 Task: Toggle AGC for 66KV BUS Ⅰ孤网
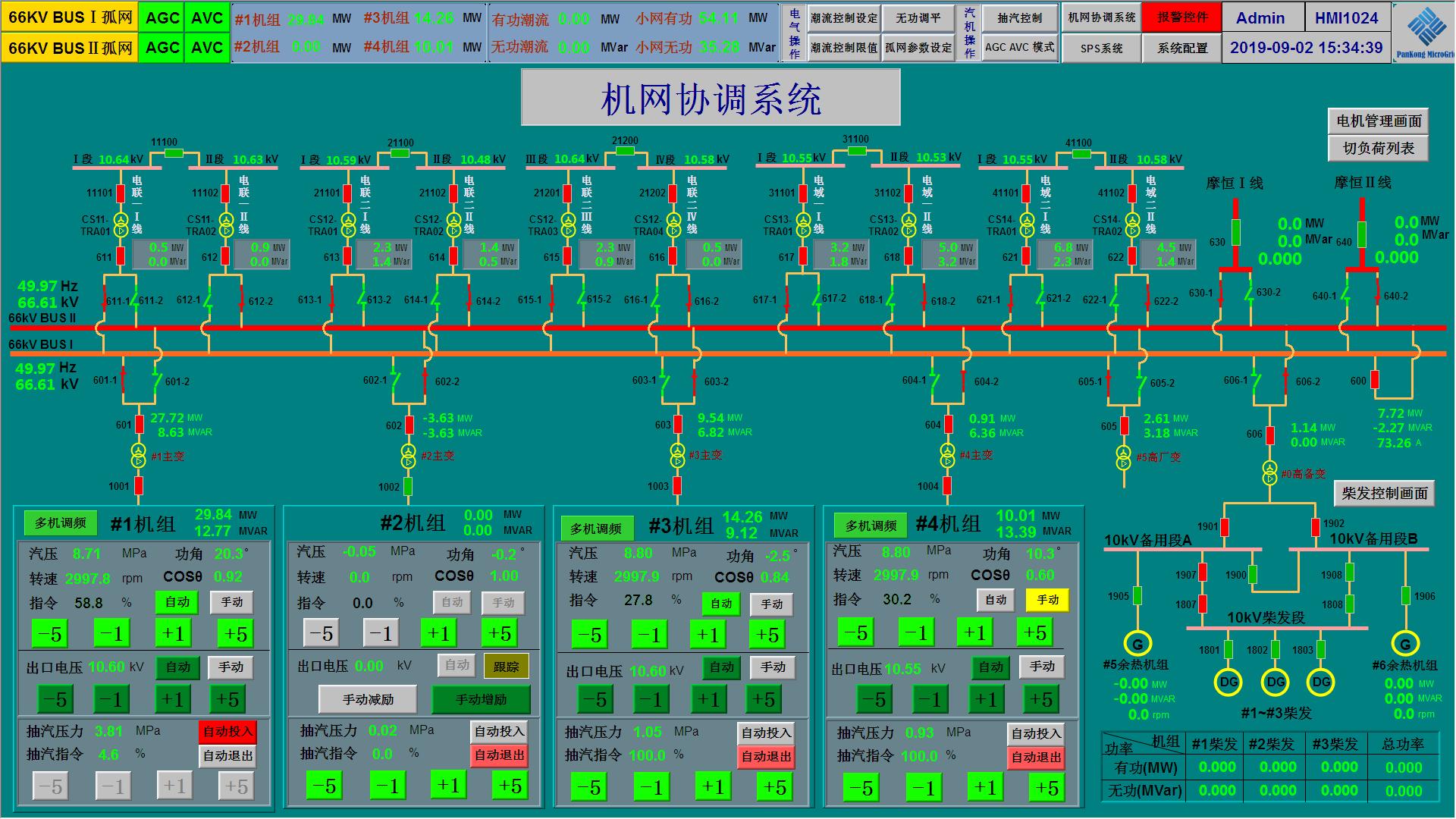(162, 17)
